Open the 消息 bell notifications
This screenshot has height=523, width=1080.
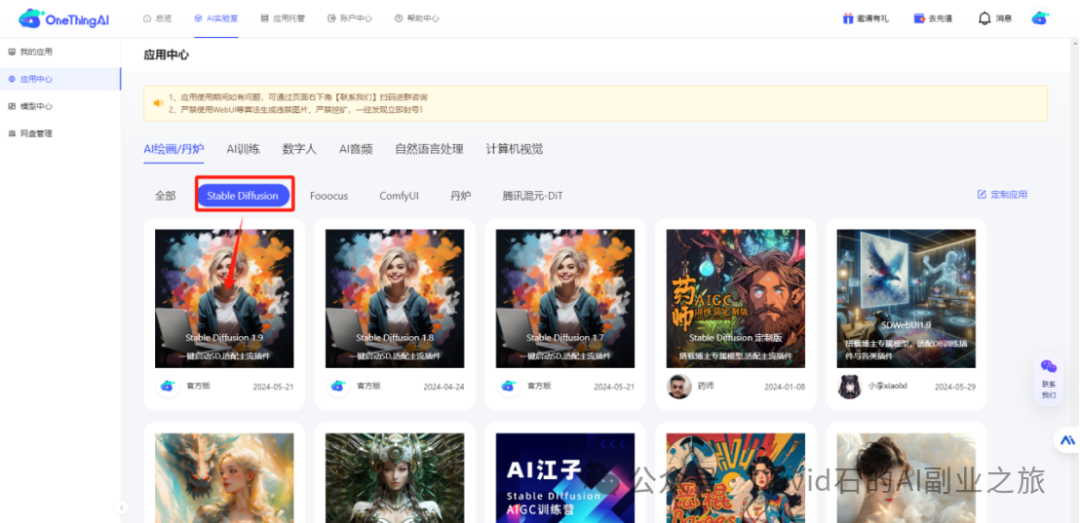(995, 19)
